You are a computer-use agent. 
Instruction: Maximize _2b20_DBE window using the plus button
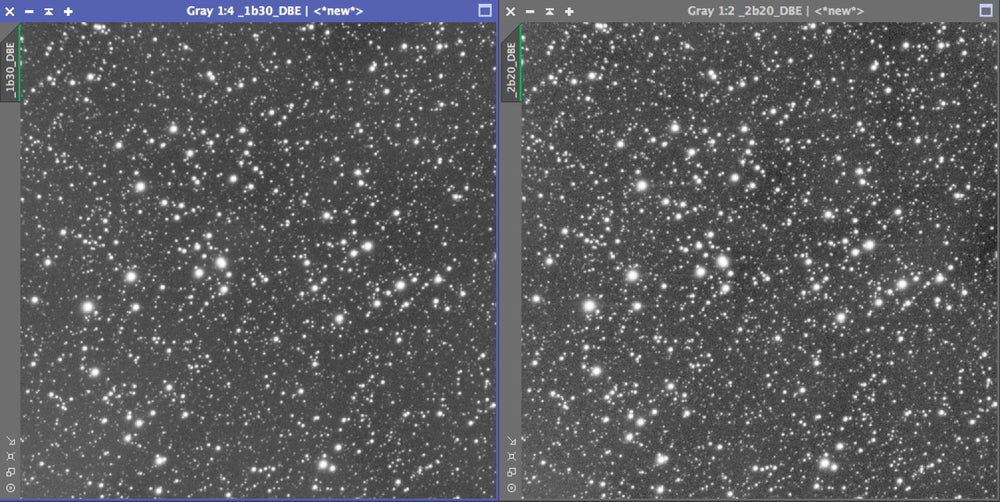(x=568, y=11)
